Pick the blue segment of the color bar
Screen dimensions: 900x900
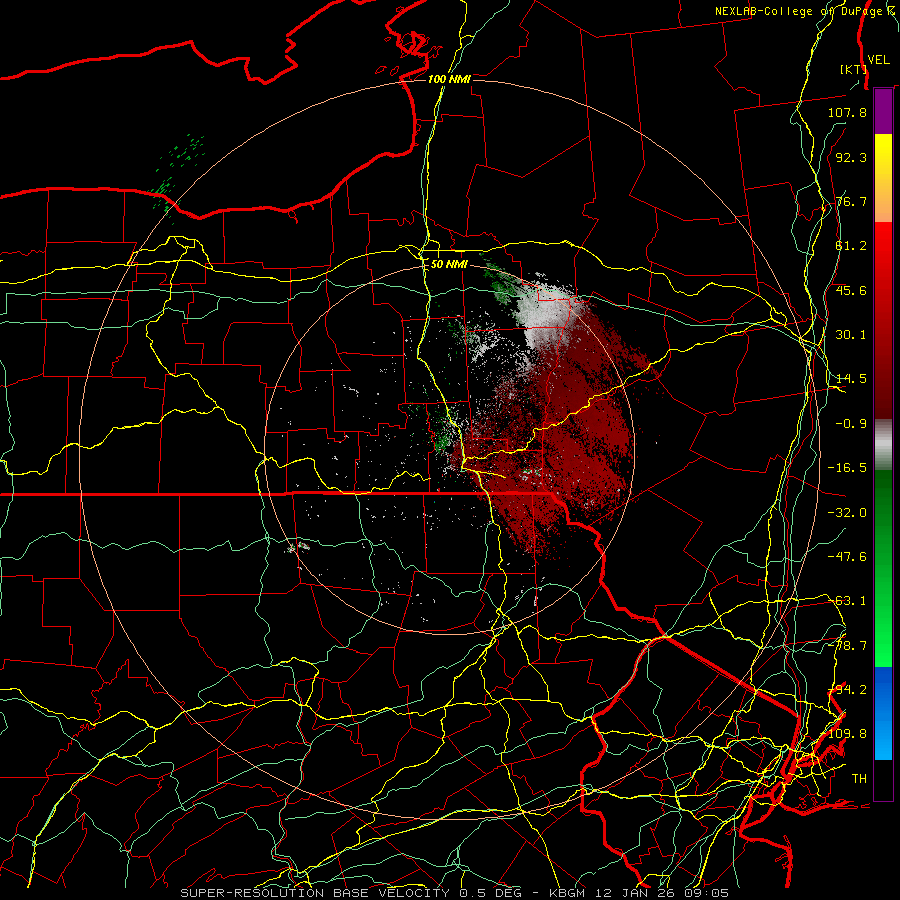[x=883, y=713]
